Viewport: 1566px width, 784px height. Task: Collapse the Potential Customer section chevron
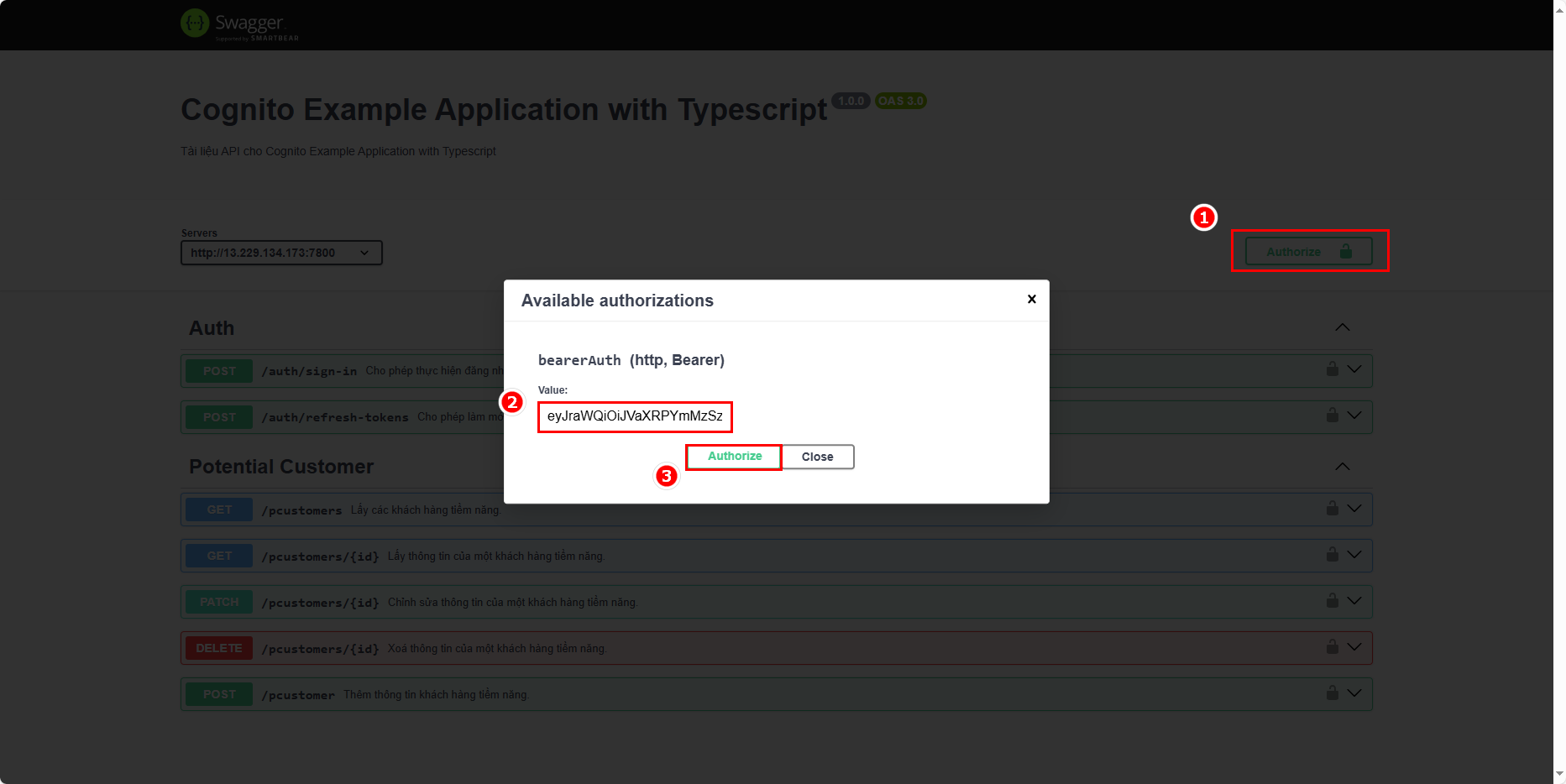click(x=1342, y=467)
